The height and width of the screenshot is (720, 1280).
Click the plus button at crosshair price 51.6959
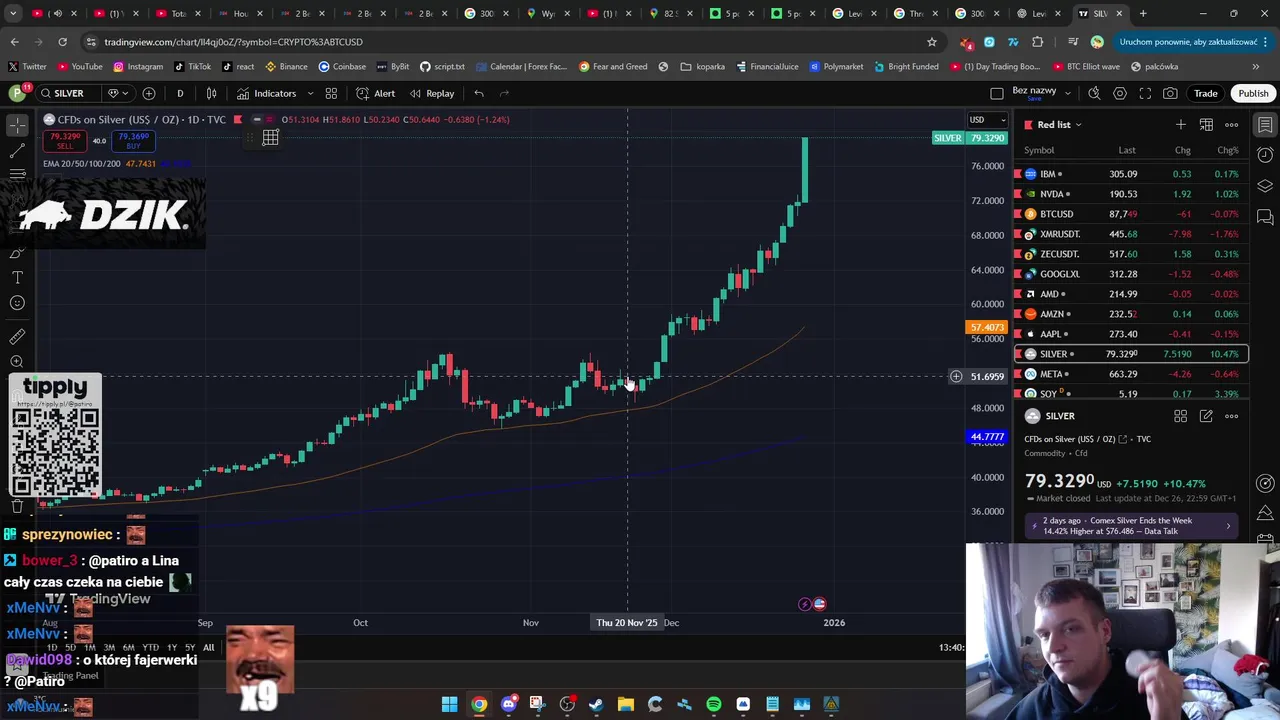(956, 377)
